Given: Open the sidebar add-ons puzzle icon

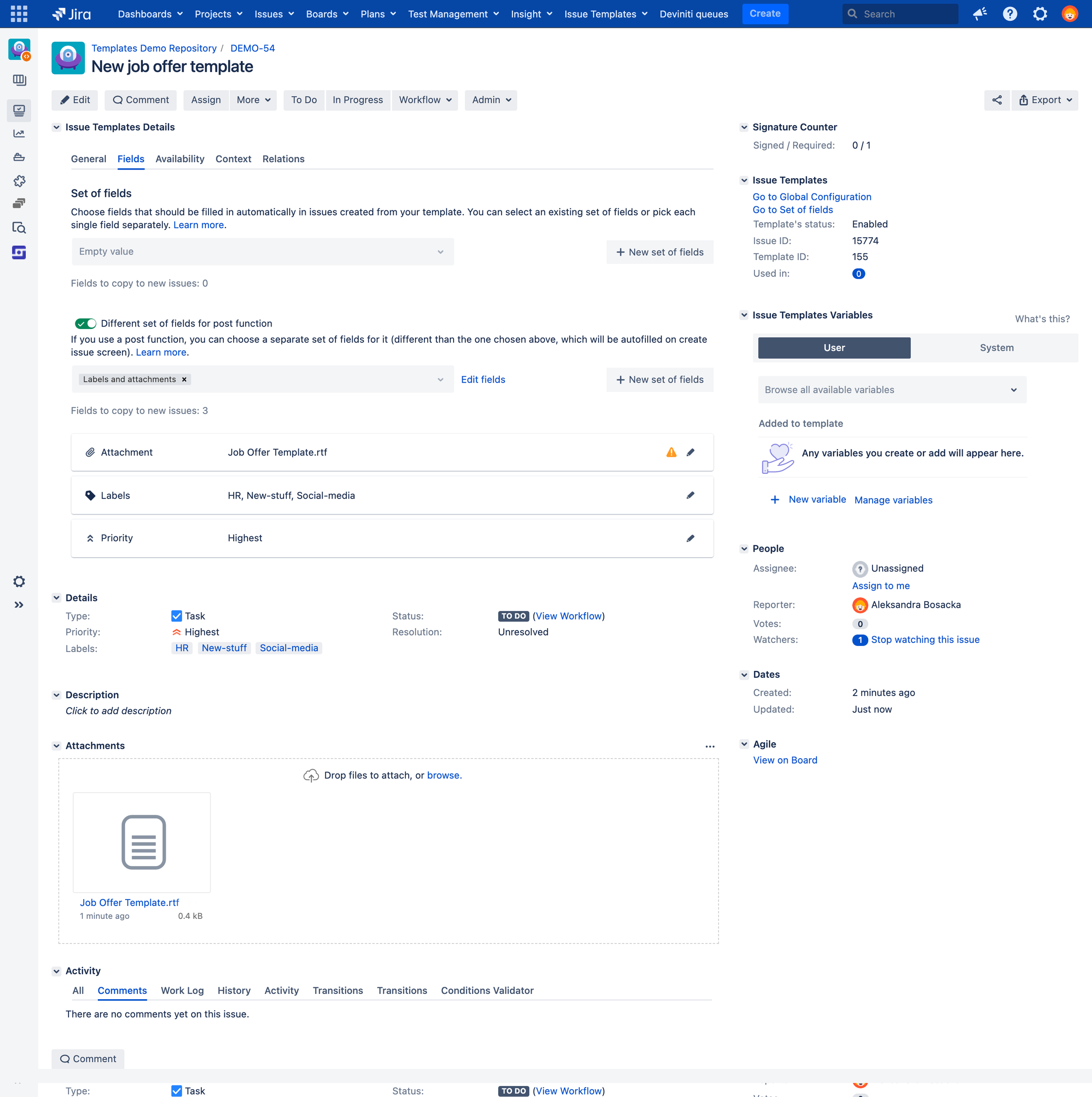Looking at the screenshot, I should (x=19, y=181).
